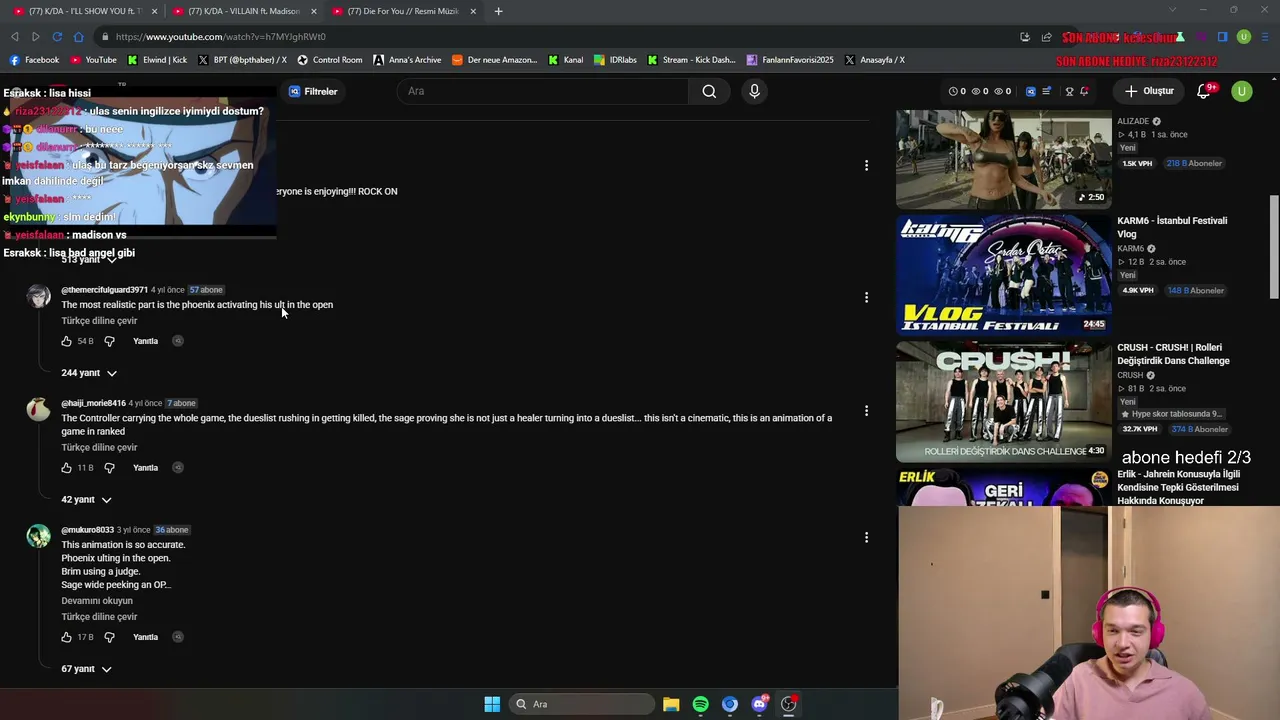Open a new browser tab
Viewport: 1280px width, 720px height.
[498, 11]
